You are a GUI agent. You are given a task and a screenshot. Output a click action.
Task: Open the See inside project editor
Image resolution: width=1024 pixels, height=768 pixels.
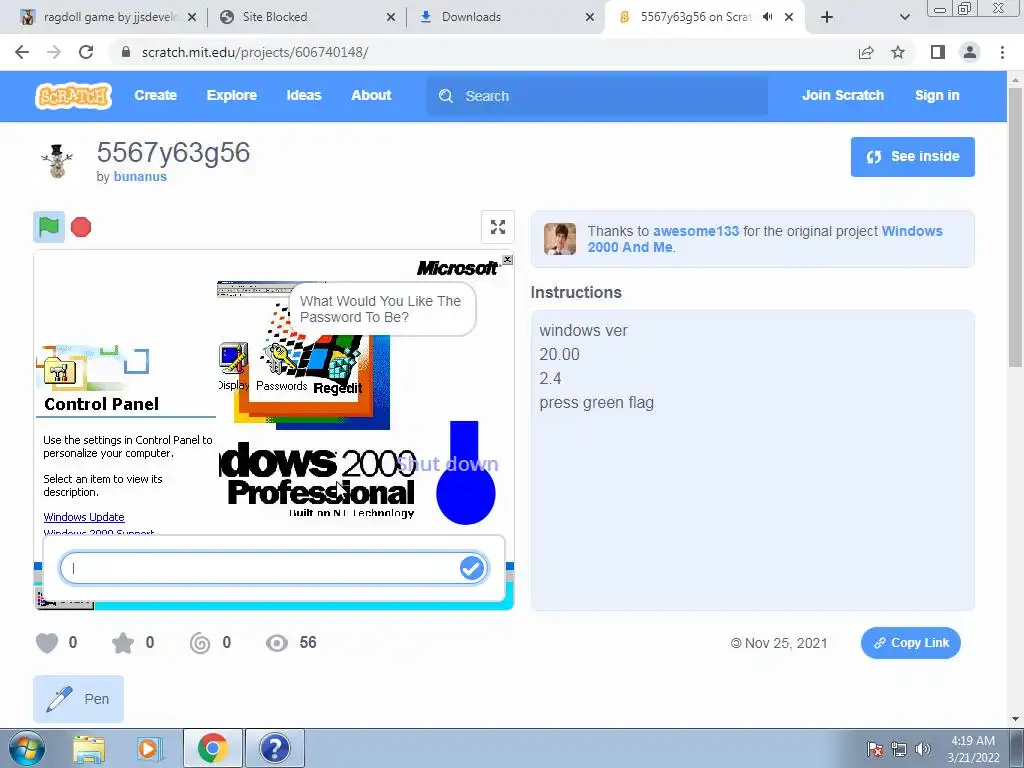coord(912,157)
